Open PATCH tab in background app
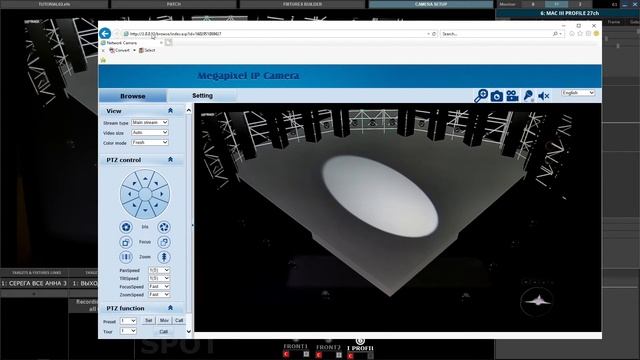Viewport: 640px width, 360px height. click(174, 4)
